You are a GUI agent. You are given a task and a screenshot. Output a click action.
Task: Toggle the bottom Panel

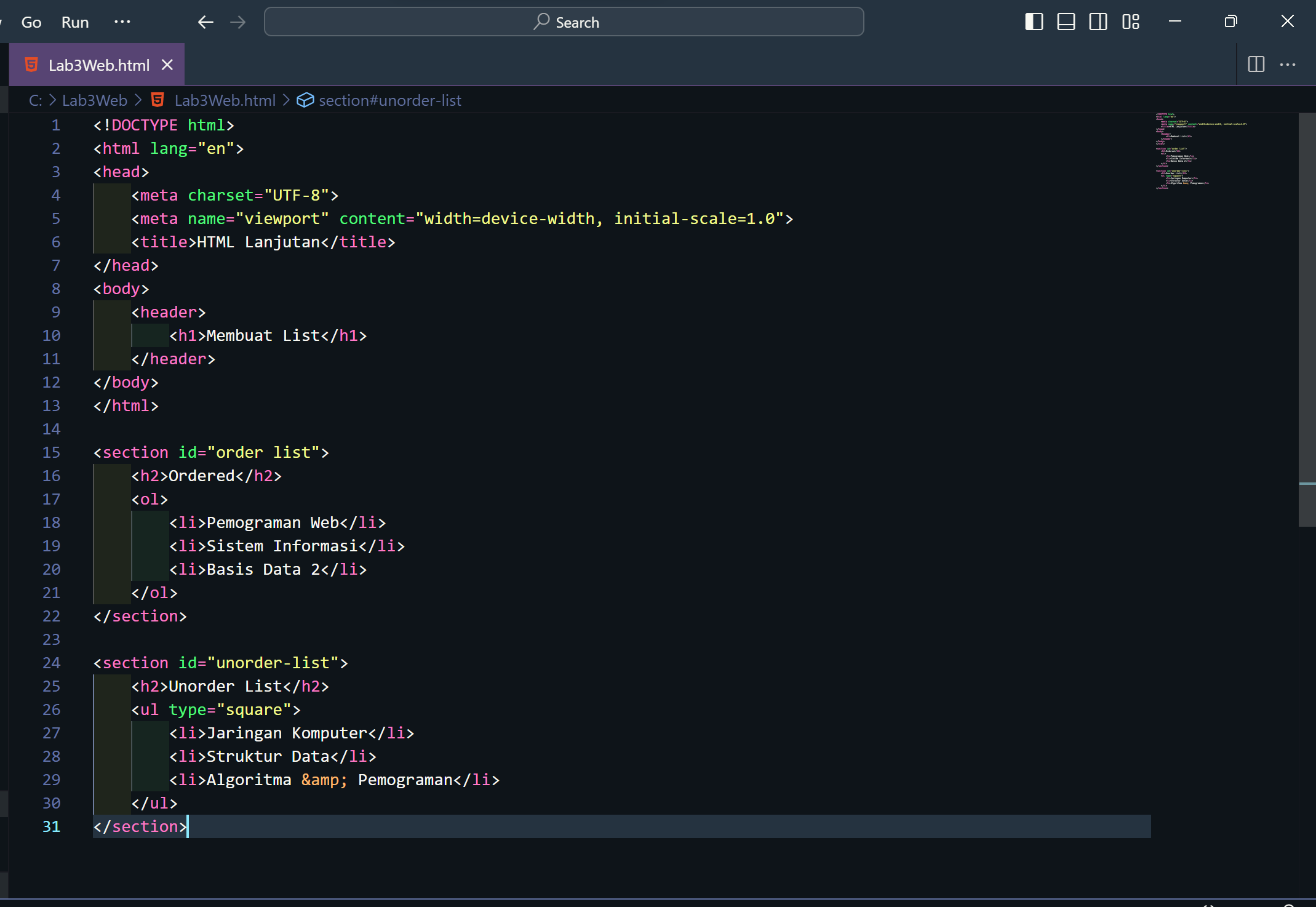coord(1066,22)
